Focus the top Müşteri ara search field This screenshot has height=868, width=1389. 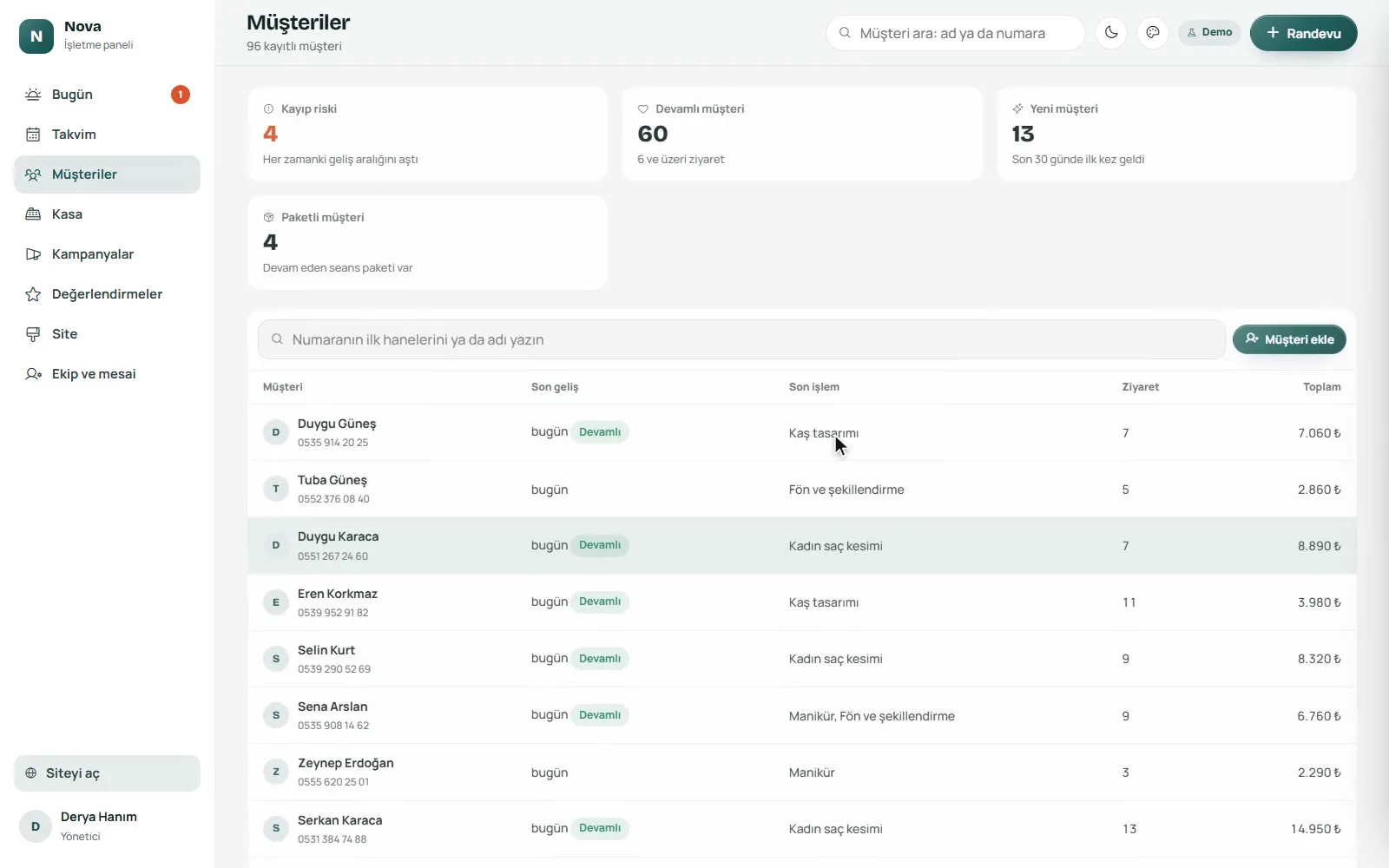pyautogui.click(x=955, y=33)
